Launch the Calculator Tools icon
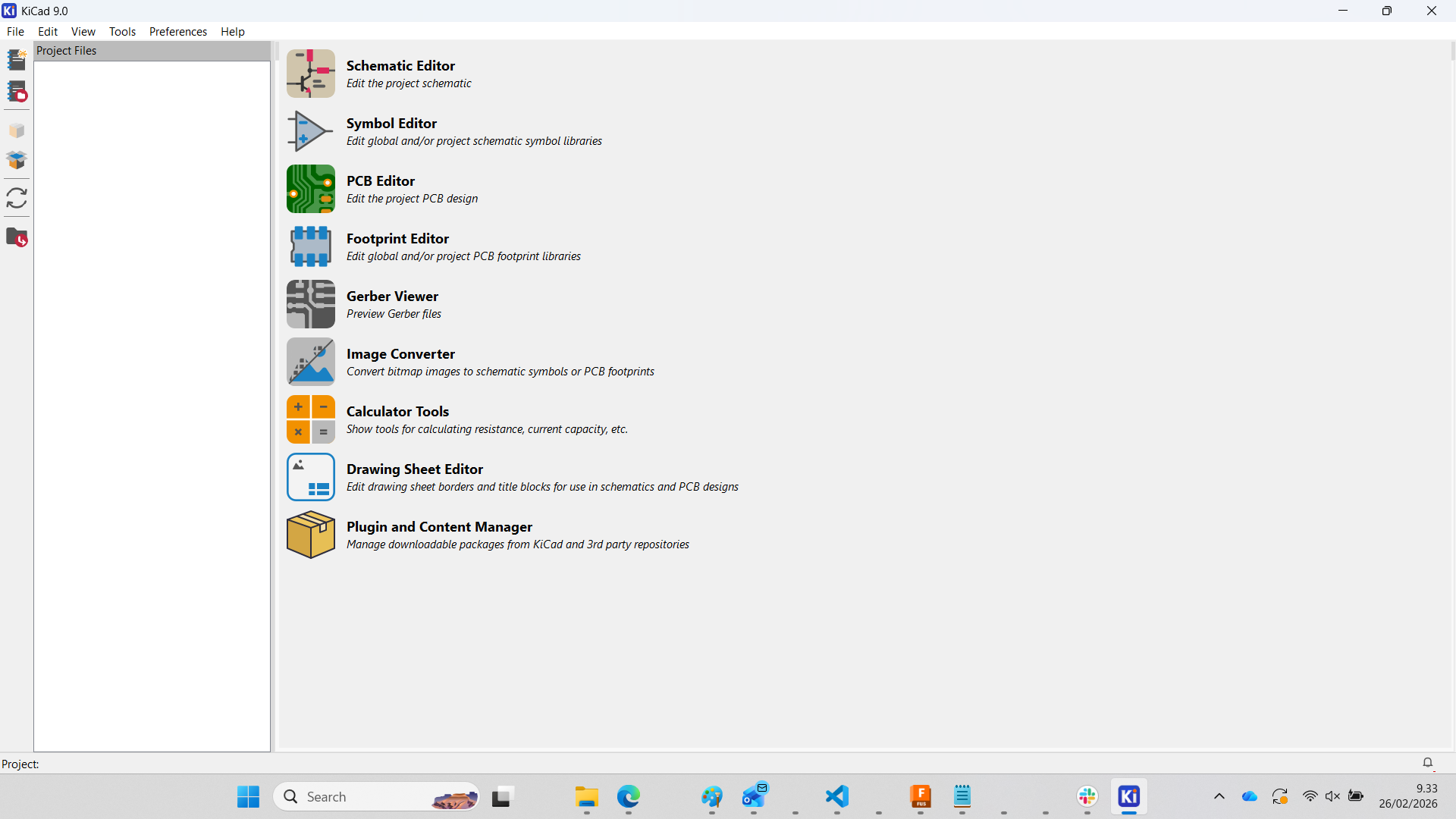Image resolution: width=1456 pixels, height=819 pixels. [310, 419]
